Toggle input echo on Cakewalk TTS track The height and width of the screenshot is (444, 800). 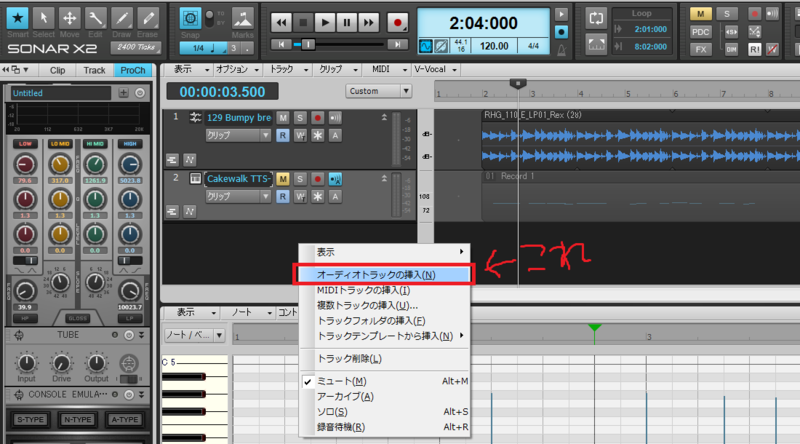click(x=335, y=179)
